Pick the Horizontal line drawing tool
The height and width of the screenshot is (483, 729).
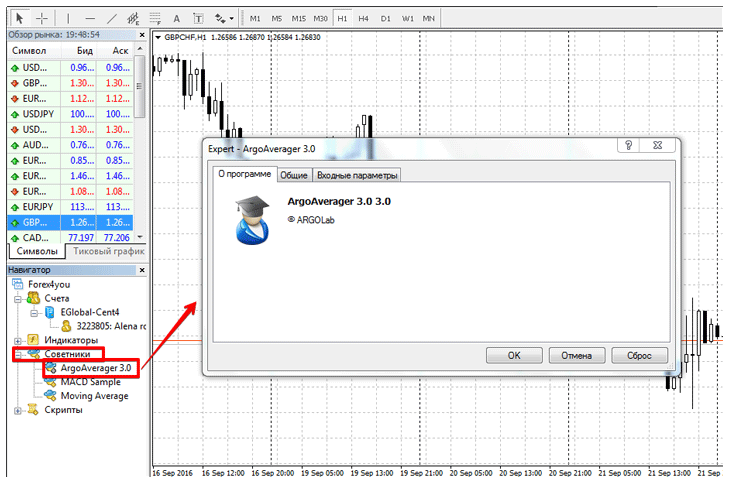coord(91,18)
